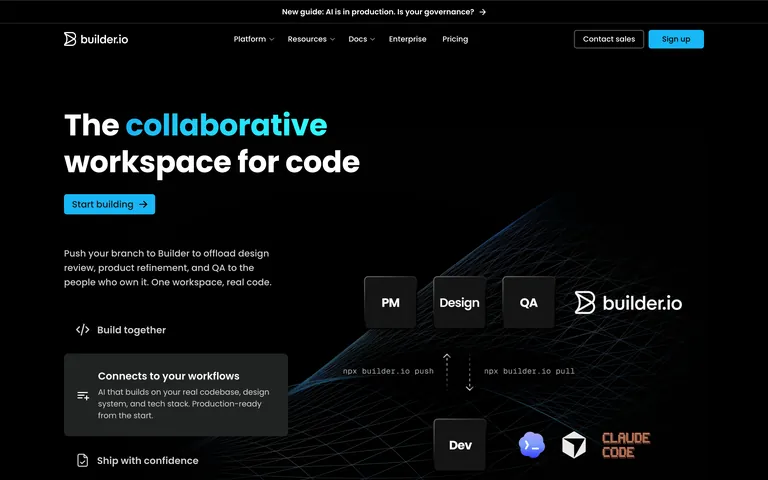
Task: Click the Claude Code logo
Action: pos(625,445)
